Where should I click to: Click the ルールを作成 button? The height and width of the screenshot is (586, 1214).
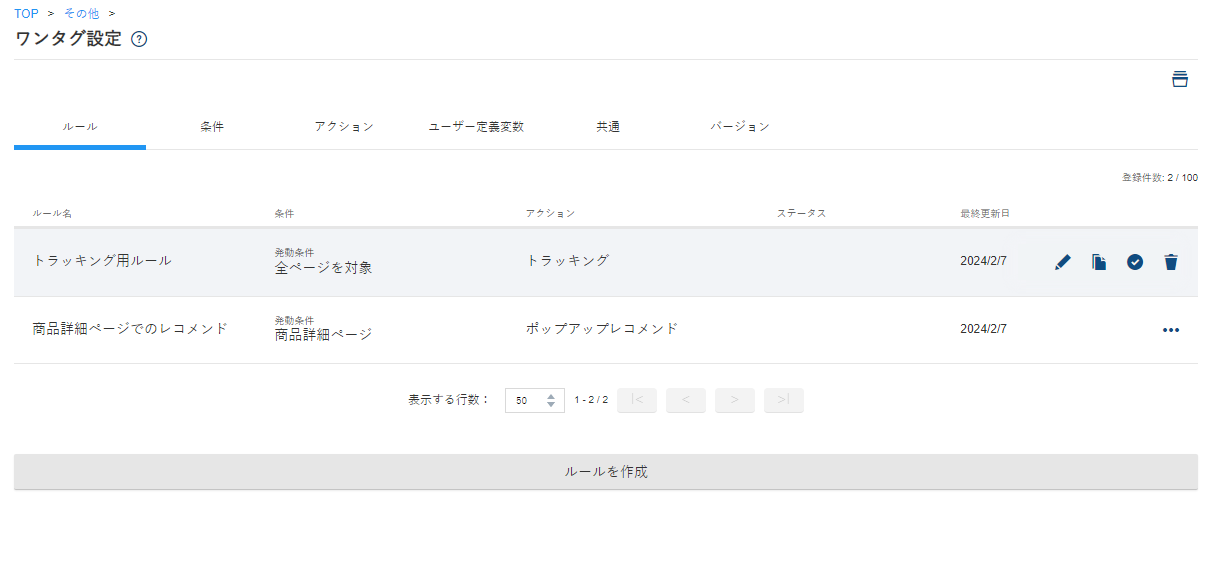point(606,472)
